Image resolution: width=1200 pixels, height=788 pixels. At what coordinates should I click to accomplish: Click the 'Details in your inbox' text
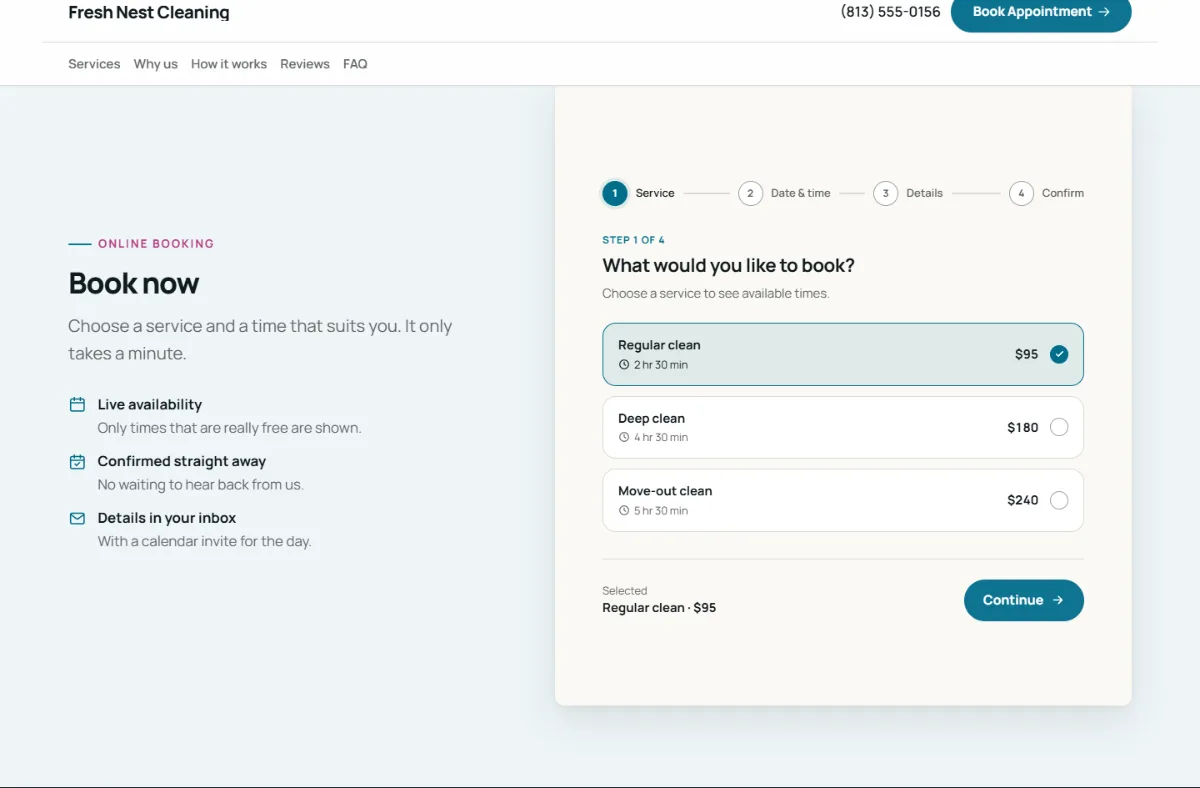point(167,518)
